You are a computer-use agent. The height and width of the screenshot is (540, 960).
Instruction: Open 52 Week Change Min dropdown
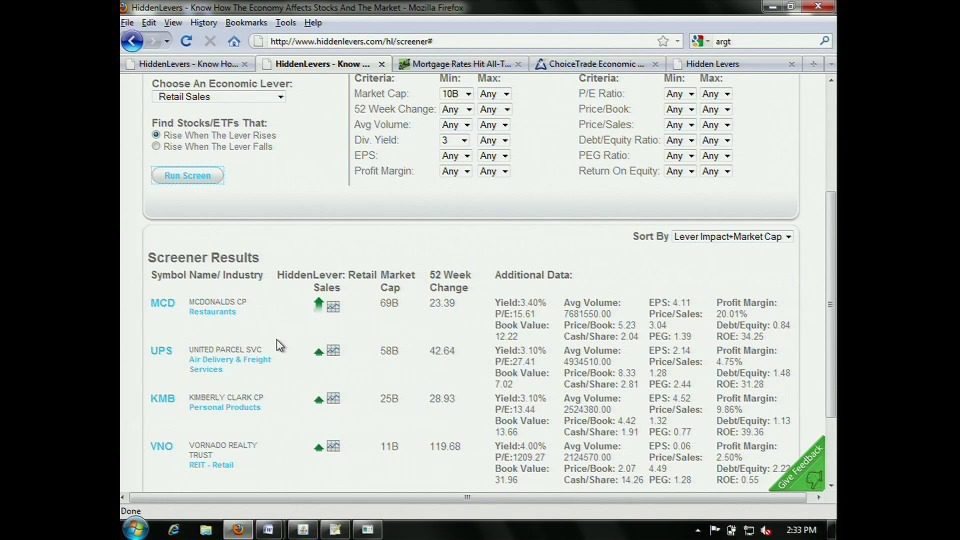[456, 109]
